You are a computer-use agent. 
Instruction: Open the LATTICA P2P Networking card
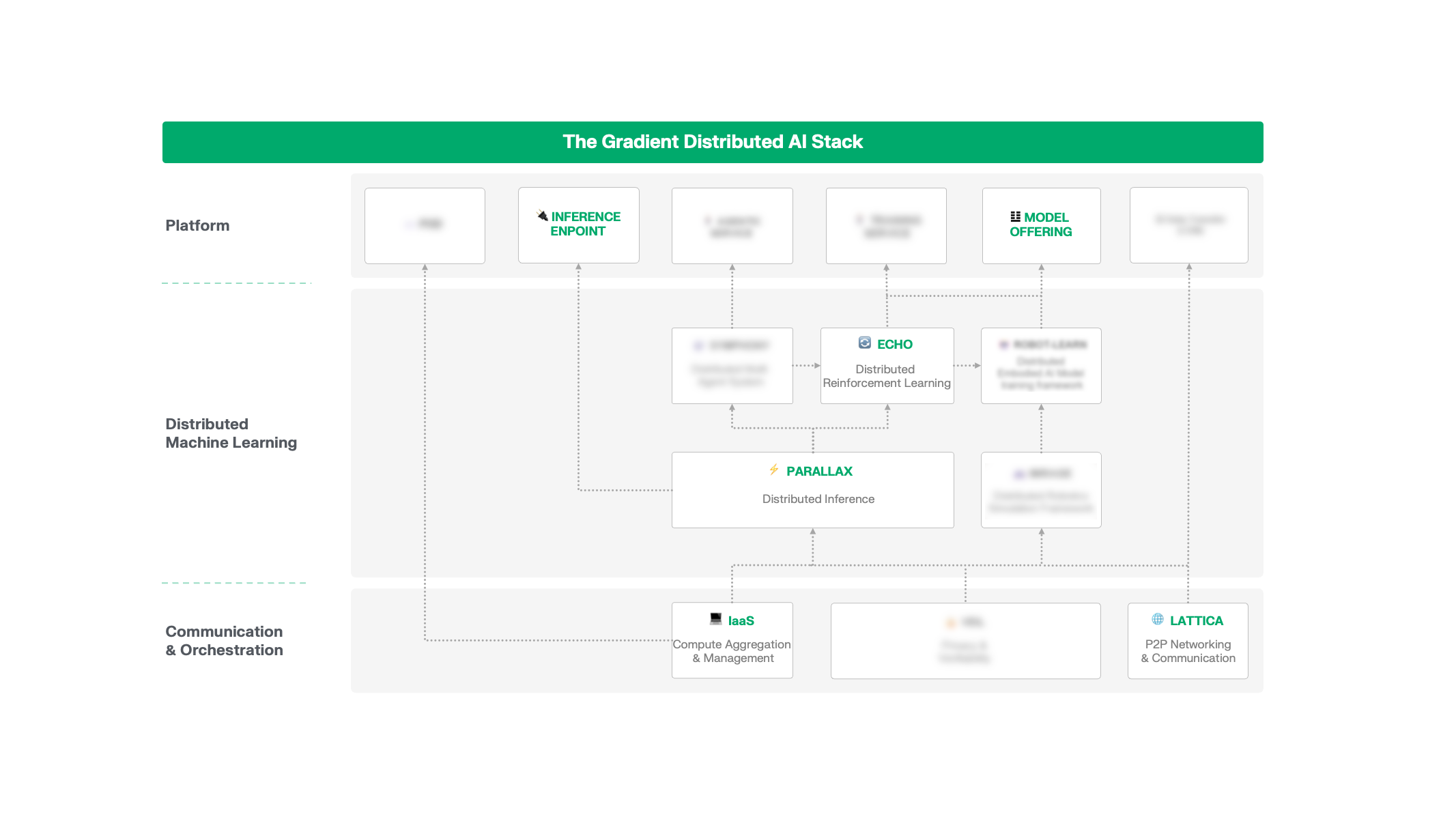[1188, 640]
